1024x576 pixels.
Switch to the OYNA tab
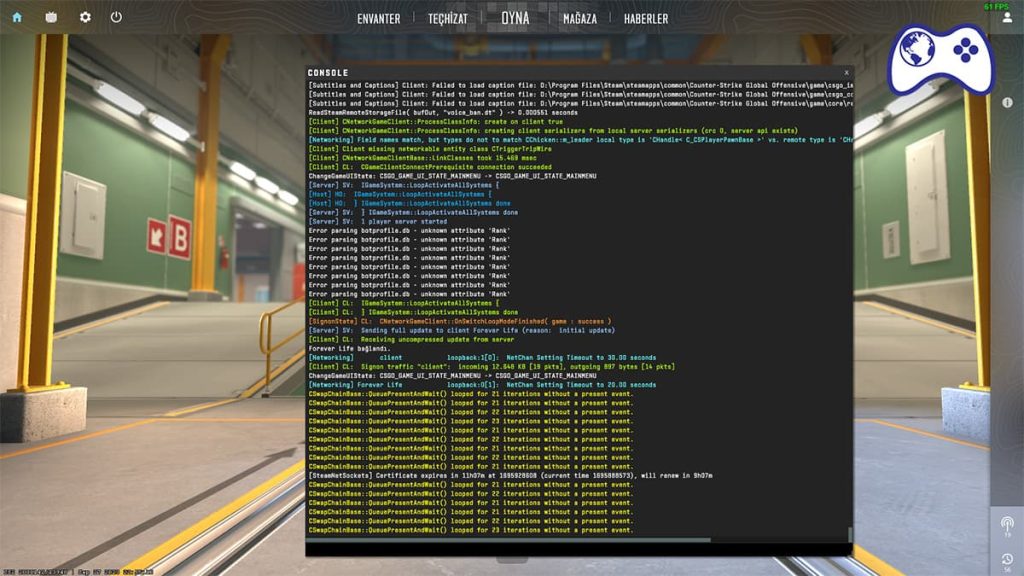515,18
